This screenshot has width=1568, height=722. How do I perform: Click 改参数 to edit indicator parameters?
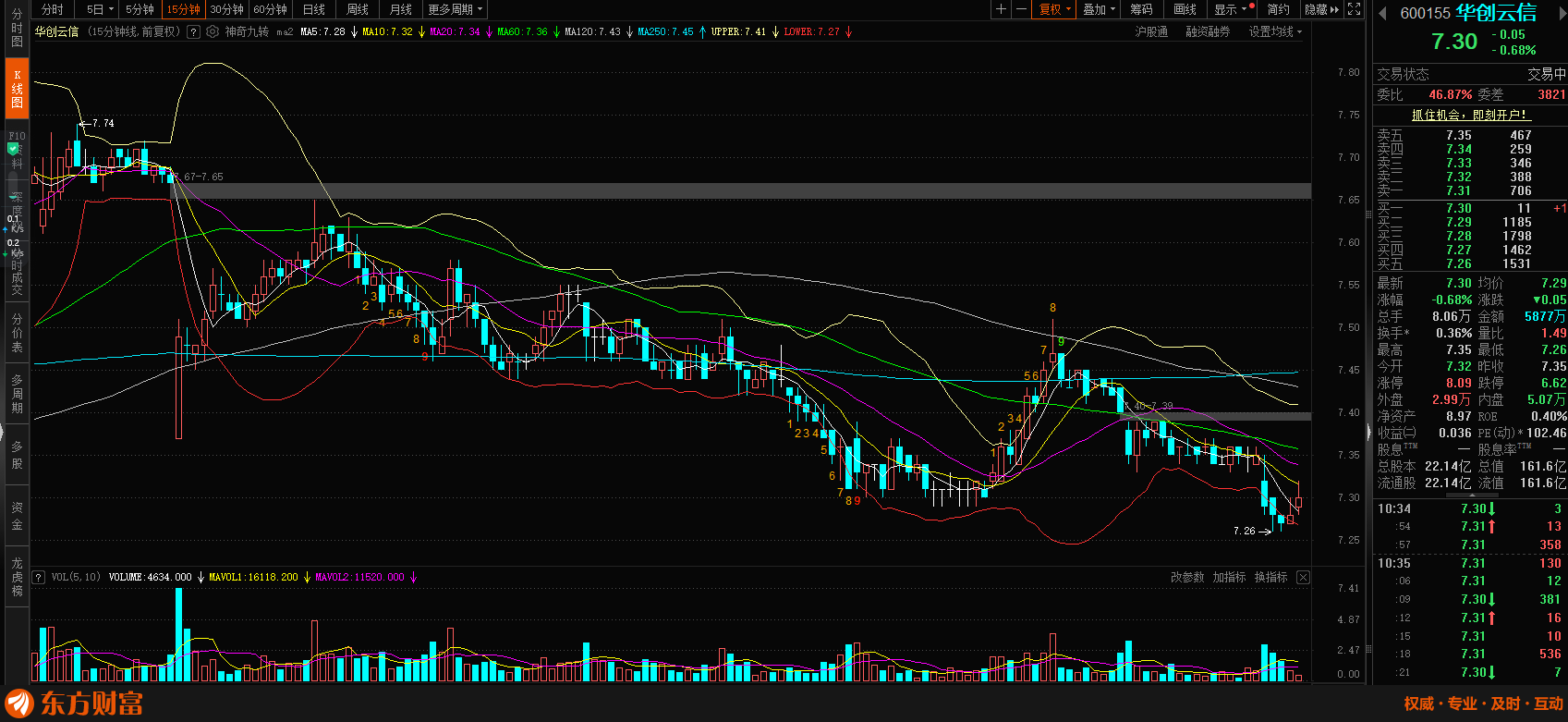[x=1186, y=577]
